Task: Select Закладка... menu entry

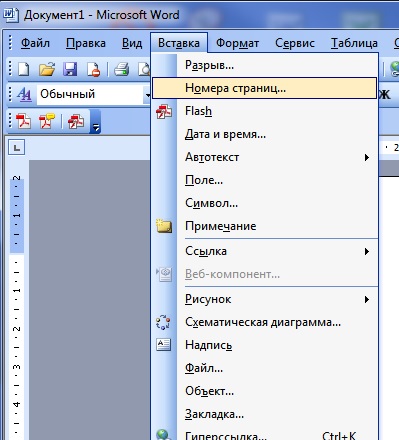Action: pos(264,414)
